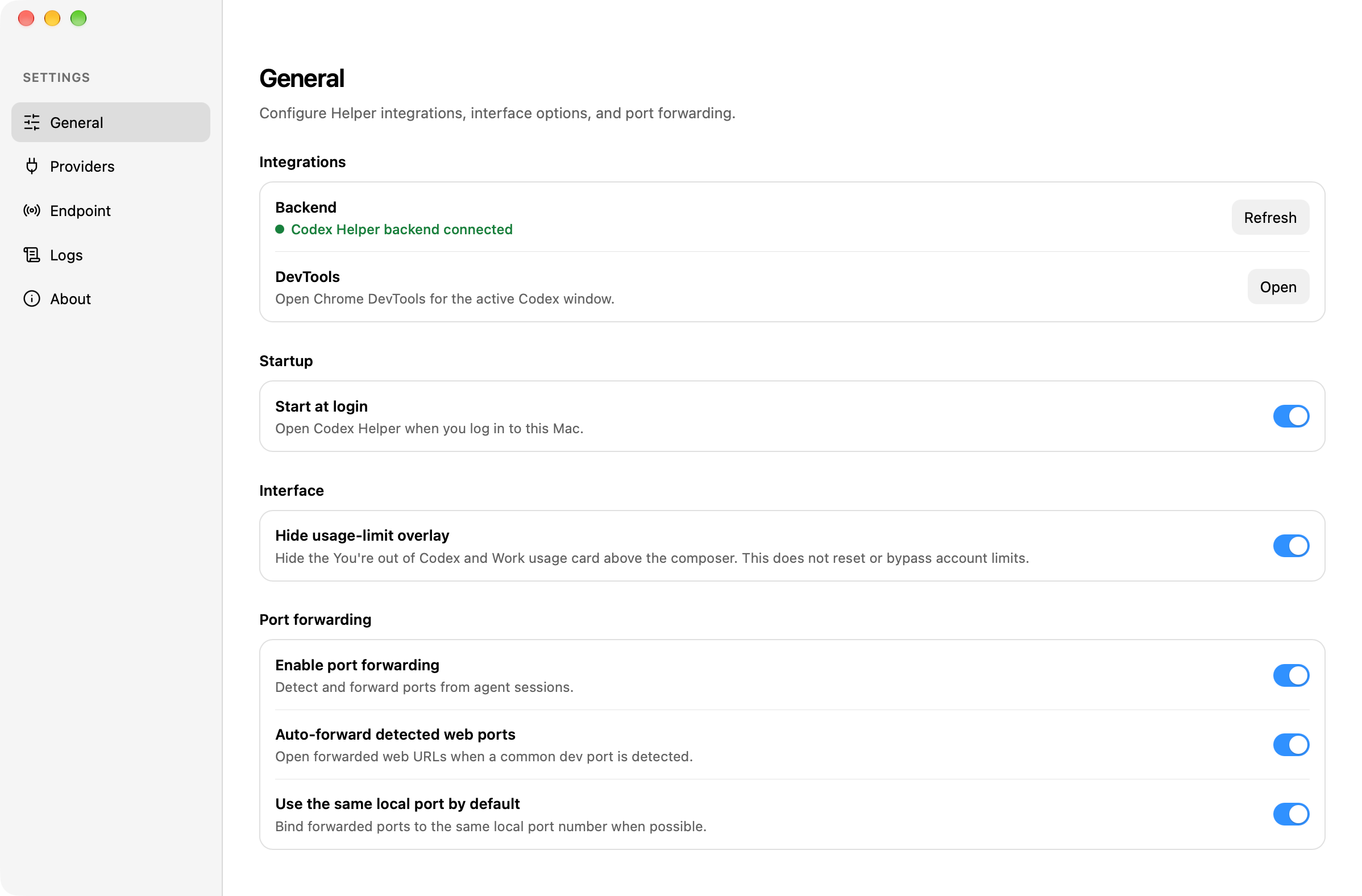Screen dimensions: 1362x896
Task: Toggle Auto-forward detected web ports
Action: [1291, 744]
